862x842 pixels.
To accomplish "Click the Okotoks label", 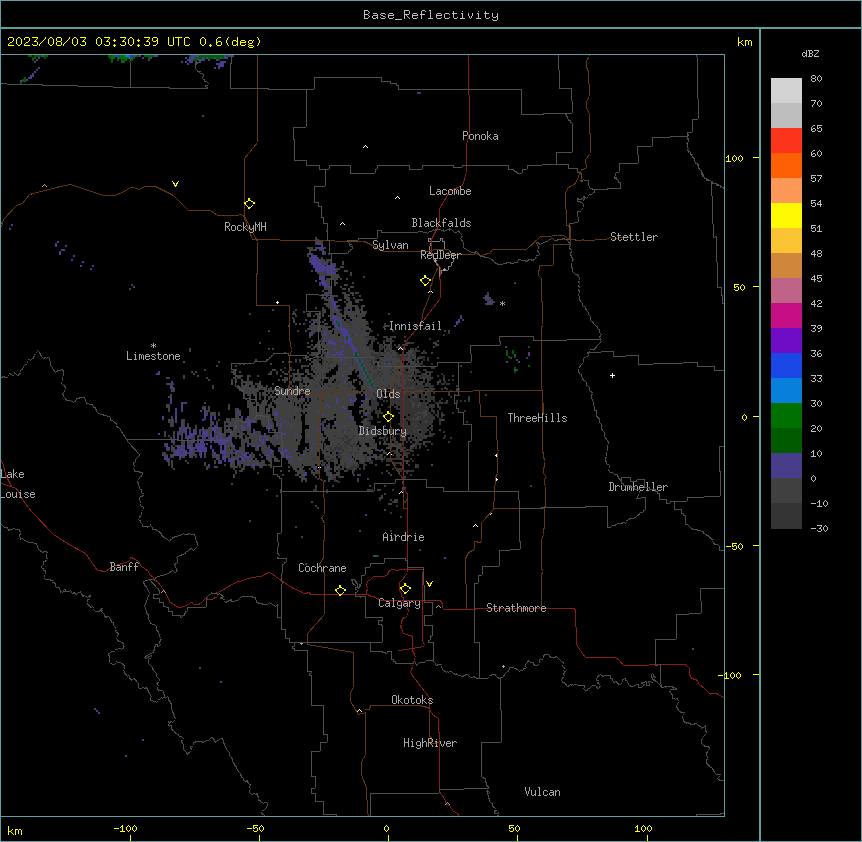I will click(x=412, y=700).
